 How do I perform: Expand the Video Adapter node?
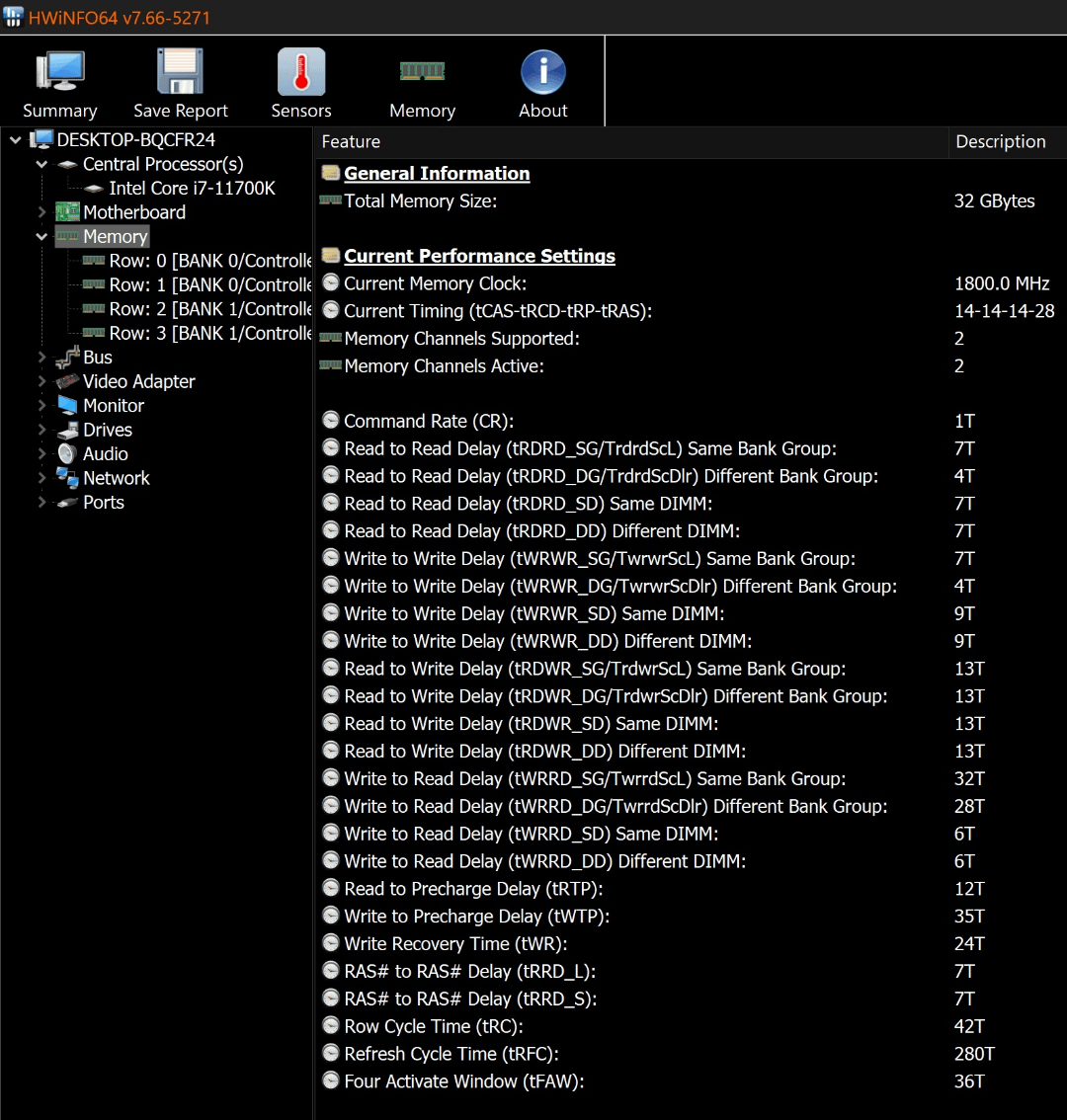[x=41, y=381]
